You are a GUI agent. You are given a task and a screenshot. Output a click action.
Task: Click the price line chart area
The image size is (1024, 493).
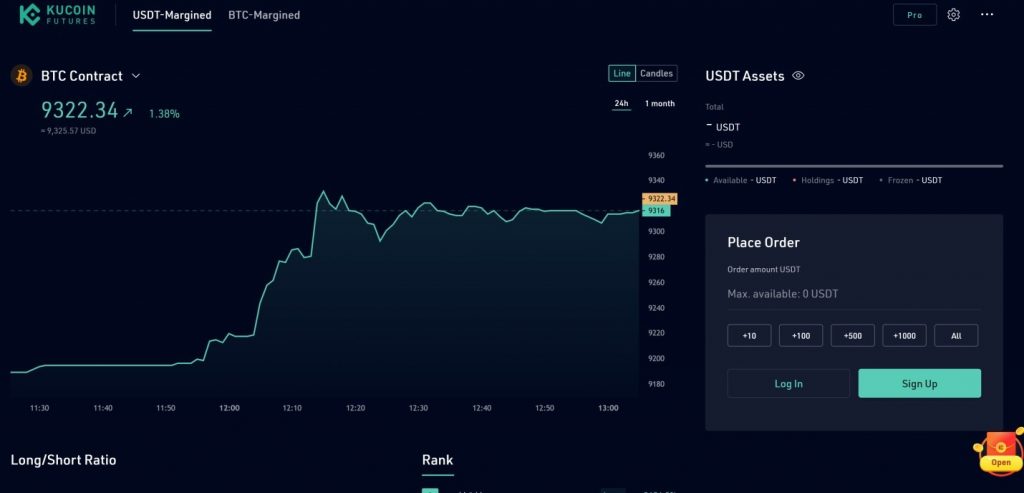(325, 274)
